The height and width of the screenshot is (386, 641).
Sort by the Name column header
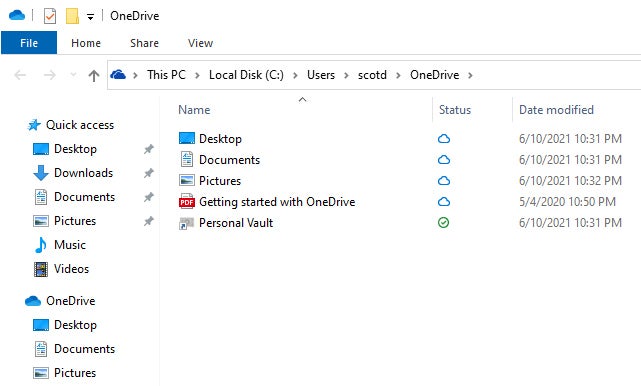194,110
